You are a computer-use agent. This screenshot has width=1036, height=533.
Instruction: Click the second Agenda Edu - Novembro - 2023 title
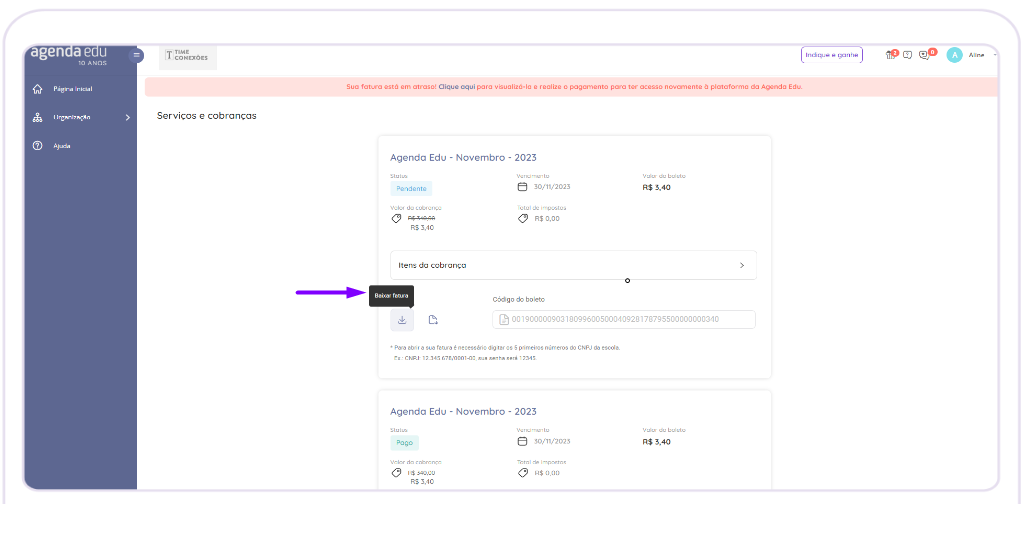click(463, 411)
